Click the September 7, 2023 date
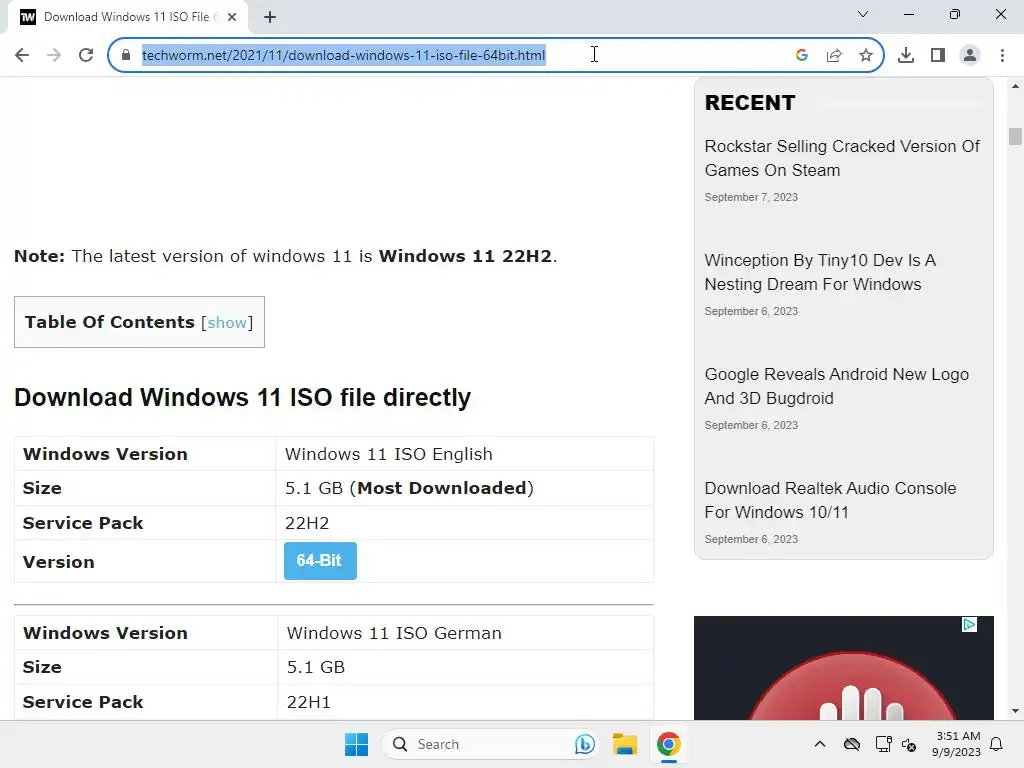The width and height of the screenshot is (1024, 768). point(751,197)
